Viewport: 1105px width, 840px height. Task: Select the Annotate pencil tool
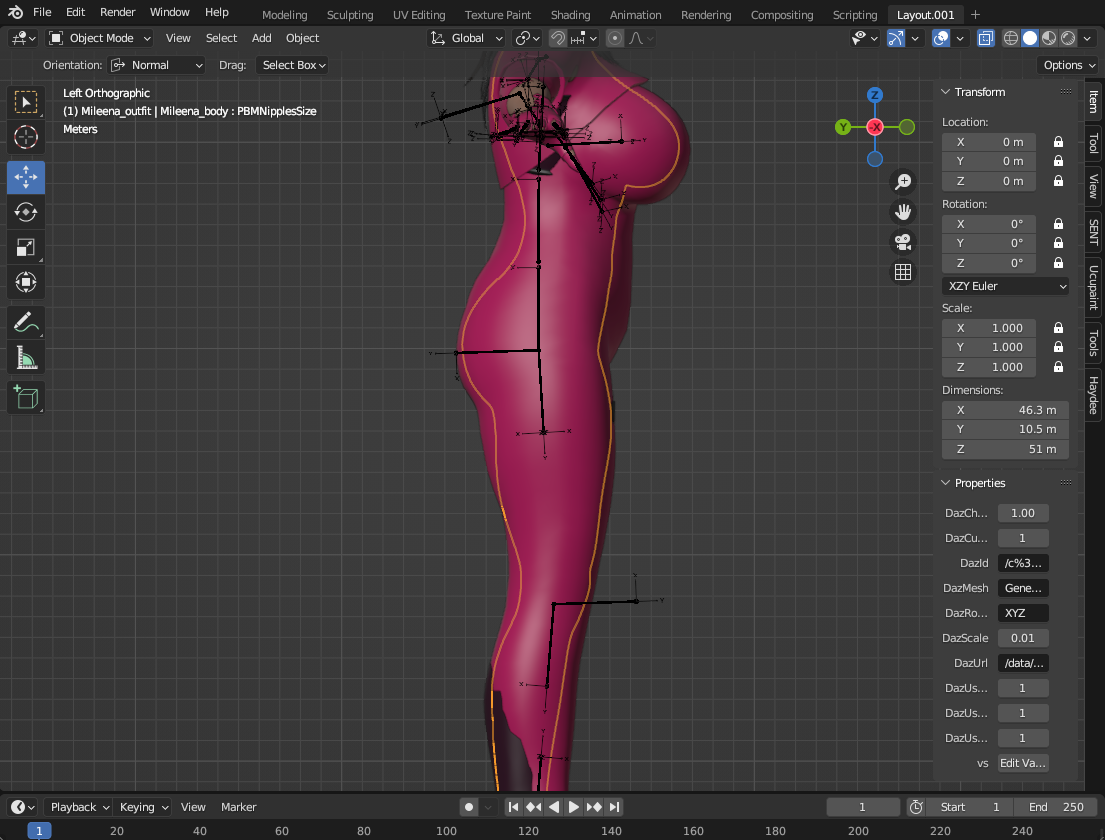pyautogui.click(x=26, y=322)
